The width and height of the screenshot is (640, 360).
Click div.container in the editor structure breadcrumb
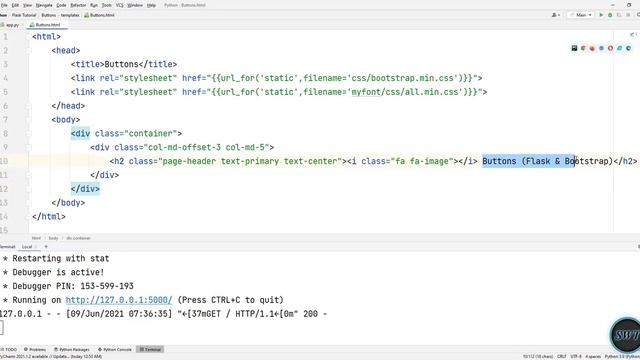click(78, 238)
